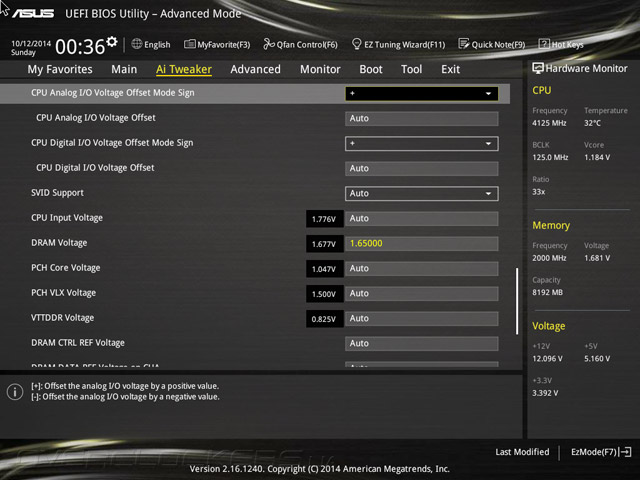Select DRAM Voltage label

coord(59,243)
